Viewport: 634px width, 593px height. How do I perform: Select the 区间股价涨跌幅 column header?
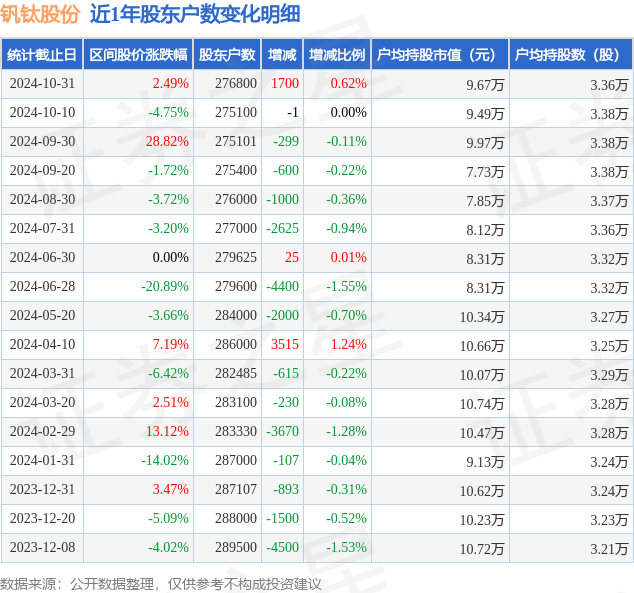[138, 55]
